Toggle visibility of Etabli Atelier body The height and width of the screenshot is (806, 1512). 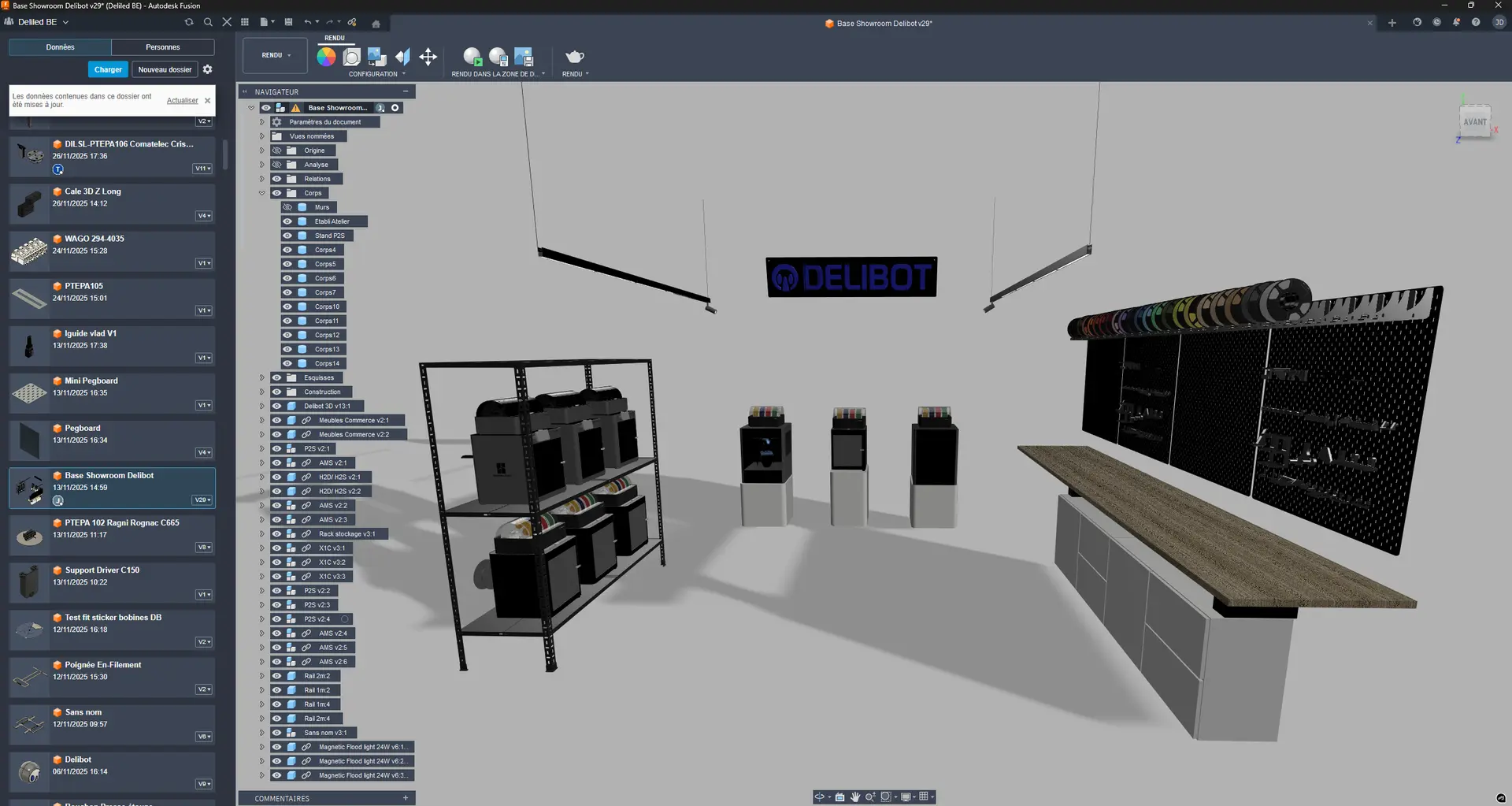(x=287, y=221)
